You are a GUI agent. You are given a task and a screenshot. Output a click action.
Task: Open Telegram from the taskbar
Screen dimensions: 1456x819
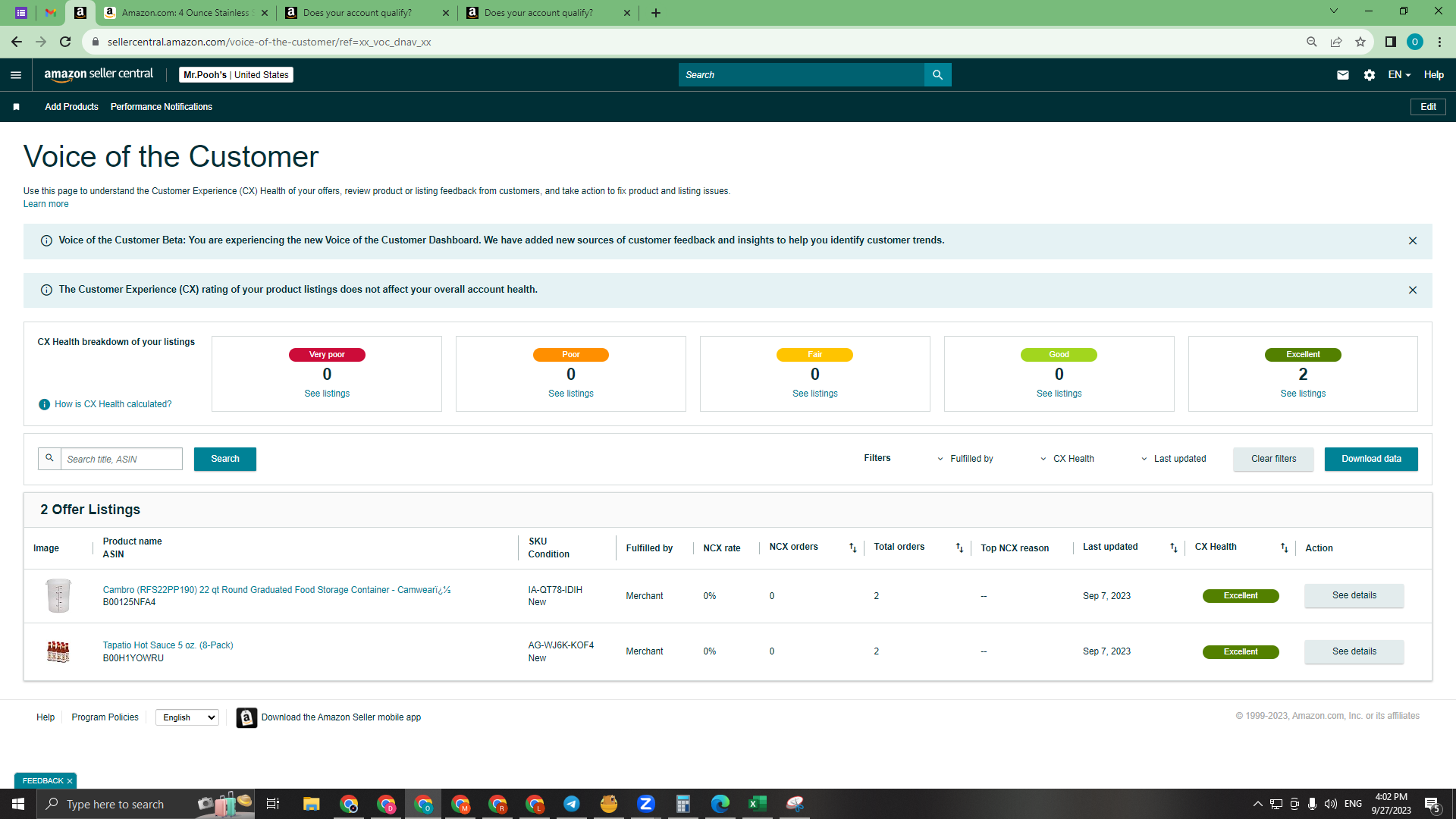572,804
